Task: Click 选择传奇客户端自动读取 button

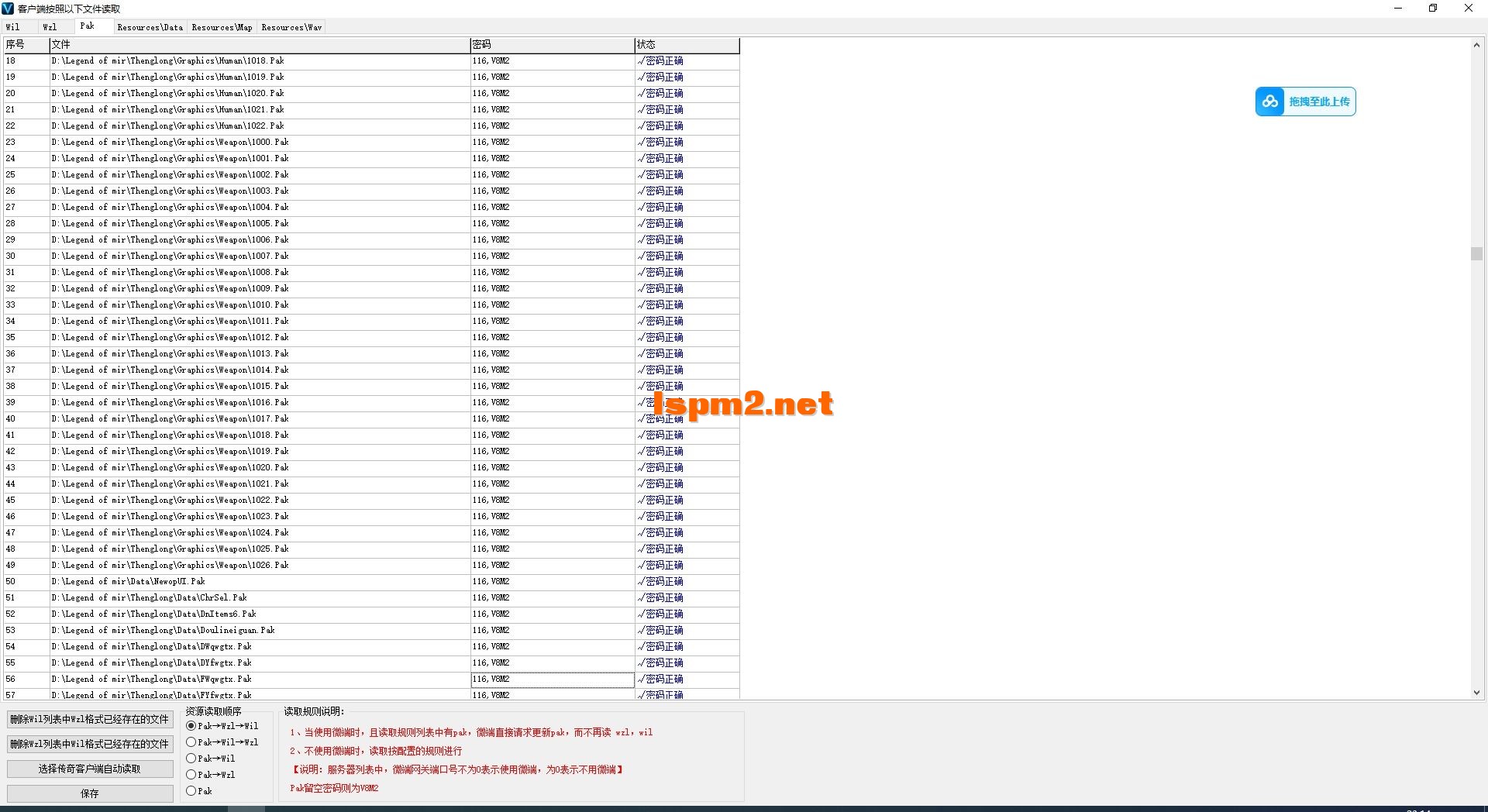Action: click(x=90, y=769)
